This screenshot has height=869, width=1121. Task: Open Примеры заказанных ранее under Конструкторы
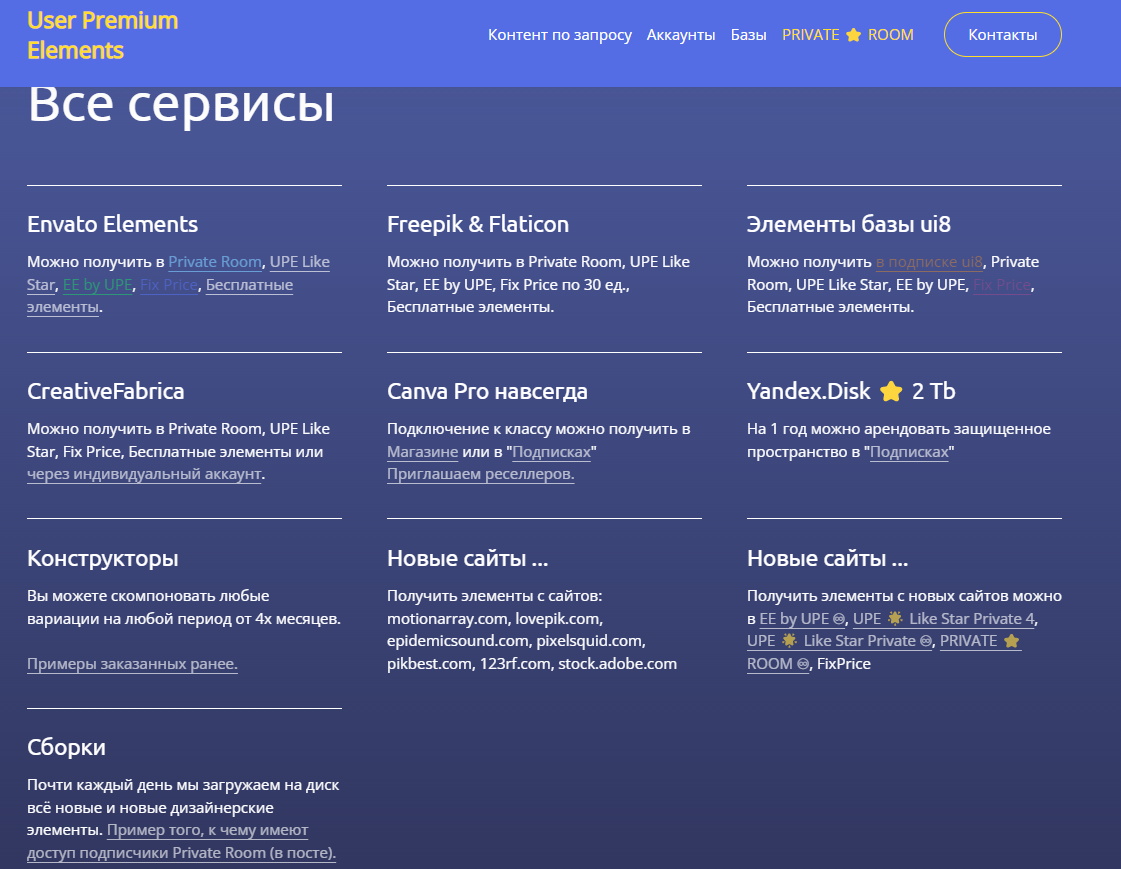[x=132, y=663]
